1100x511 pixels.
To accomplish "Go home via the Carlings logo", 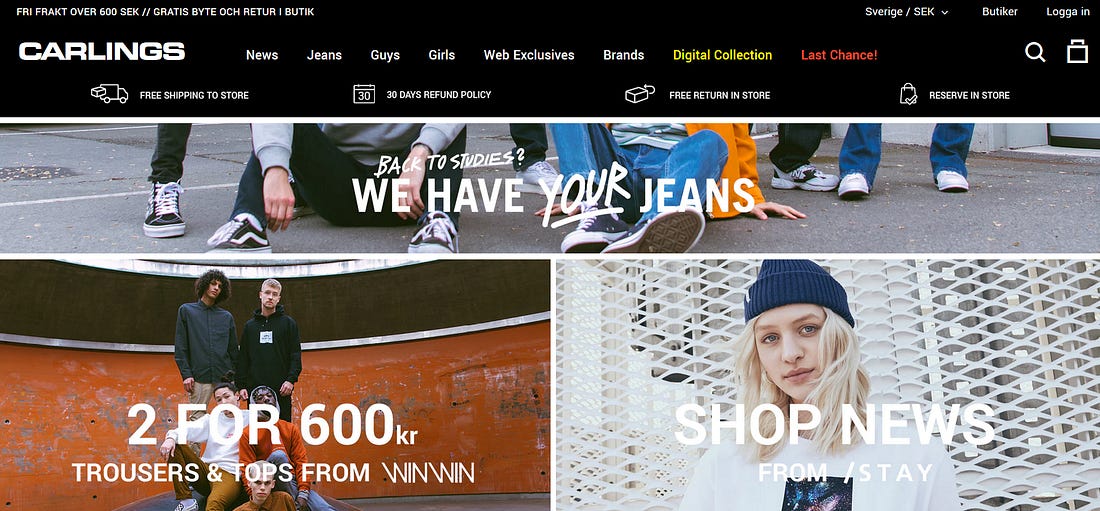I will point(102,51).
